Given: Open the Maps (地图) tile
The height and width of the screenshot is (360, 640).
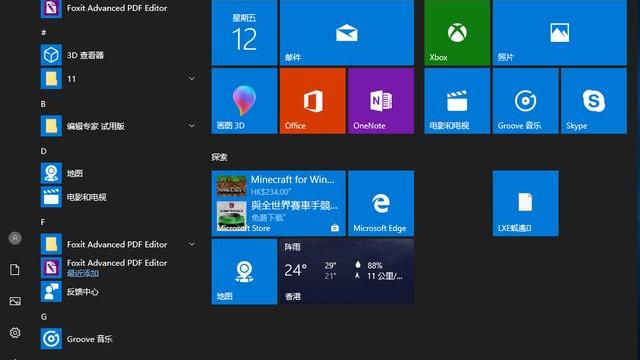Looking at the screenshot, I should [244, 271].
